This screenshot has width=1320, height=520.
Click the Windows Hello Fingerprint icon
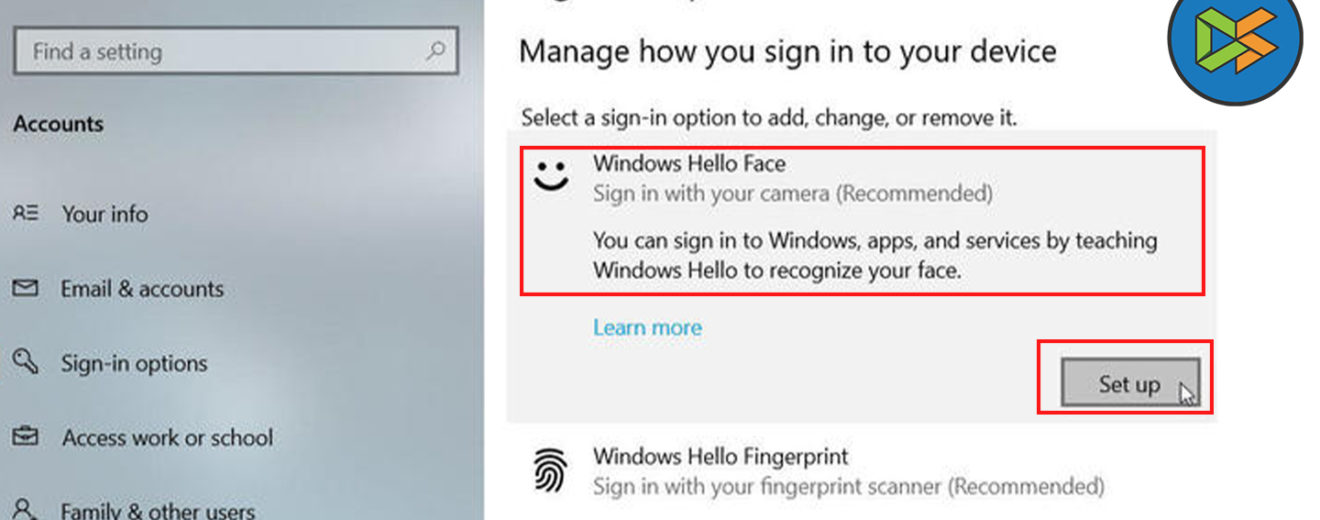[550, 470]
